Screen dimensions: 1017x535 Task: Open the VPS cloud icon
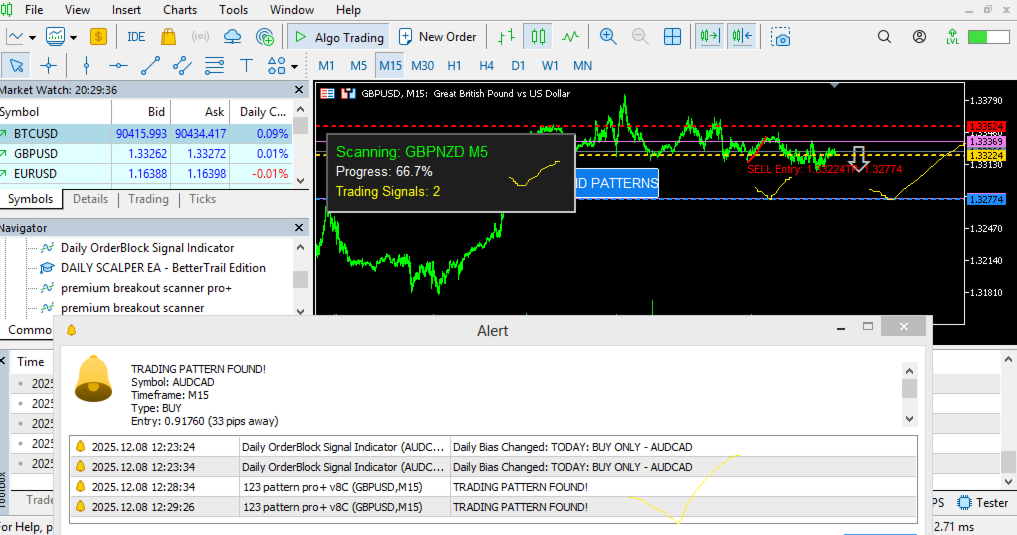232,37
